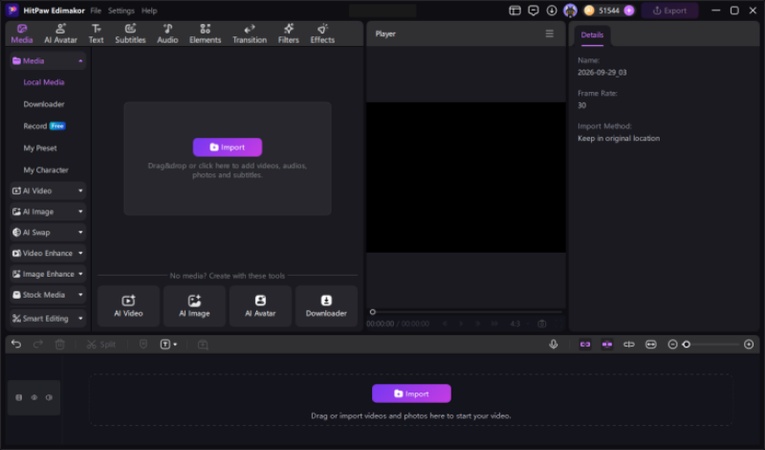Open Record in sidebar

44,126
